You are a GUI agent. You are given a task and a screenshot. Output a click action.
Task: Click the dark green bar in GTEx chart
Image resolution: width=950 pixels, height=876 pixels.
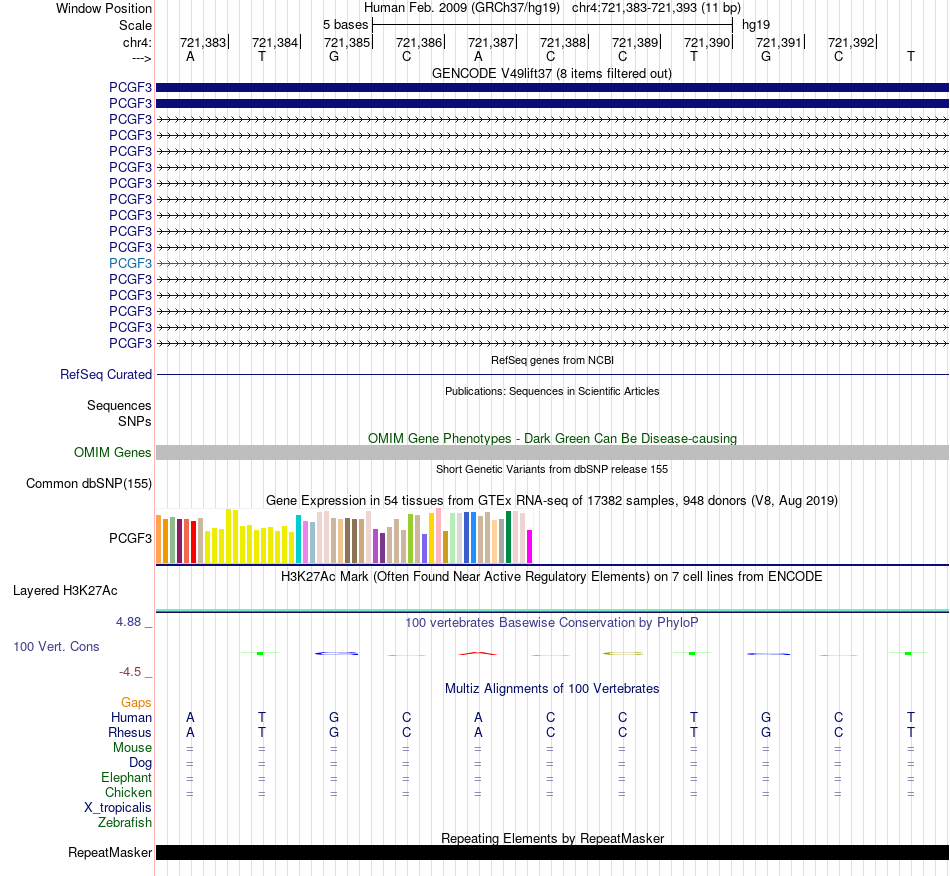tap(508, 537)
